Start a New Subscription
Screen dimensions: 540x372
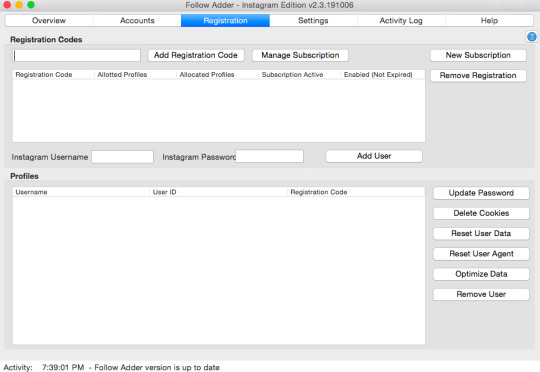[x=478, y=55]
